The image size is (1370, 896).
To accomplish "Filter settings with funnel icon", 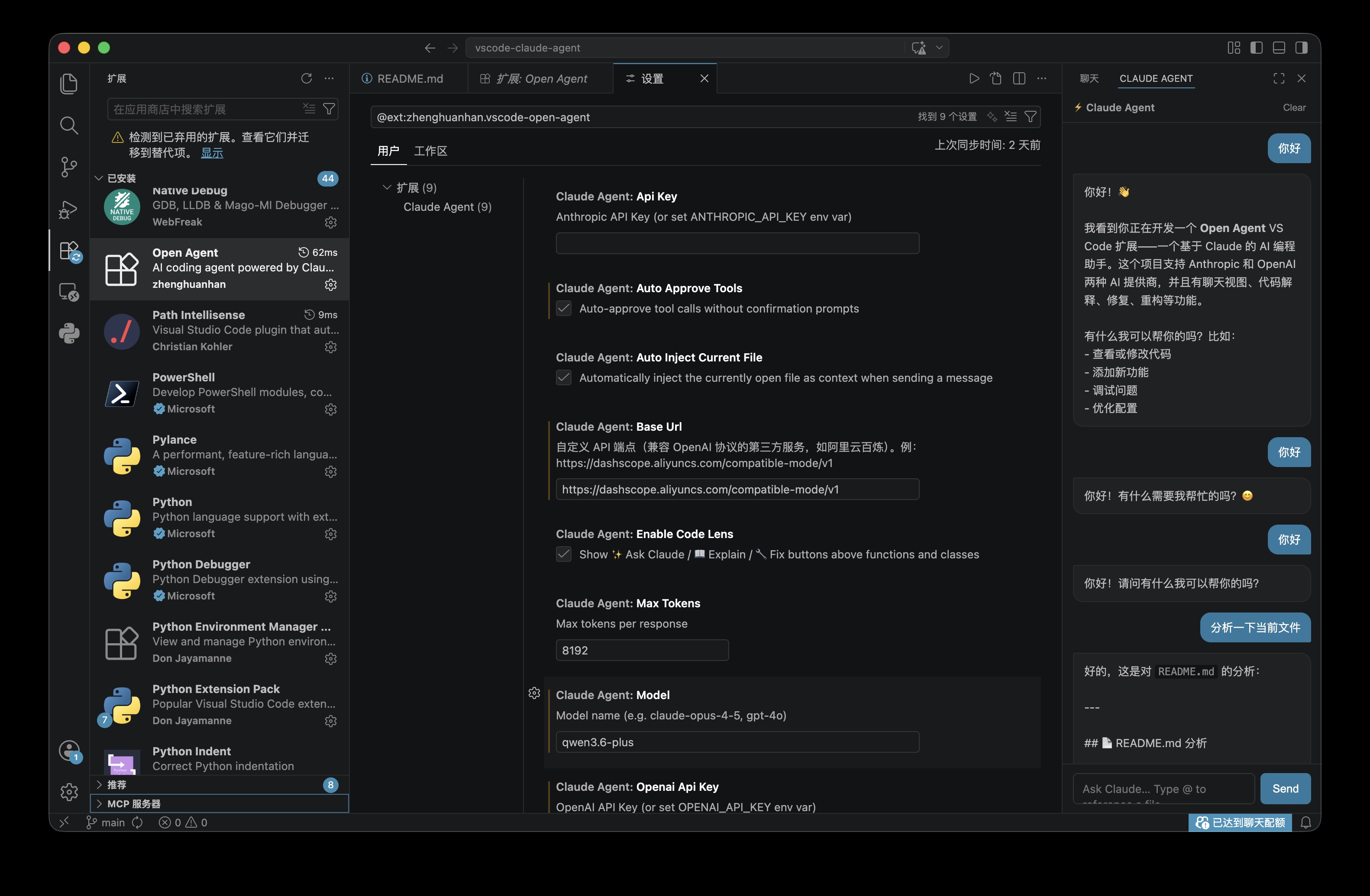I will coord(1031,117).
